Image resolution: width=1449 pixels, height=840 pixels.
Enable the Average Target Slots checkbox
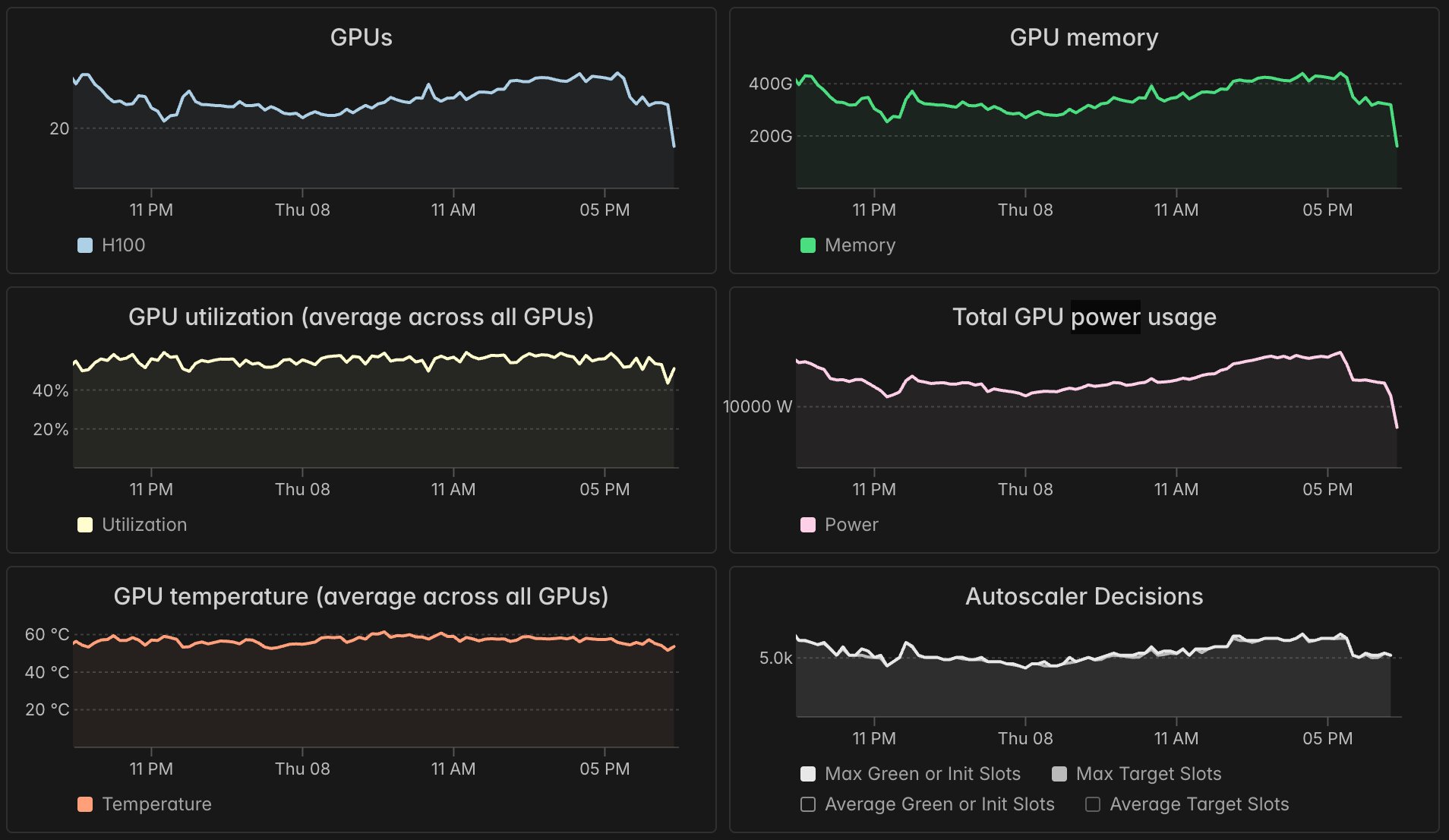pyautogui.click(x=1092, y=804)
